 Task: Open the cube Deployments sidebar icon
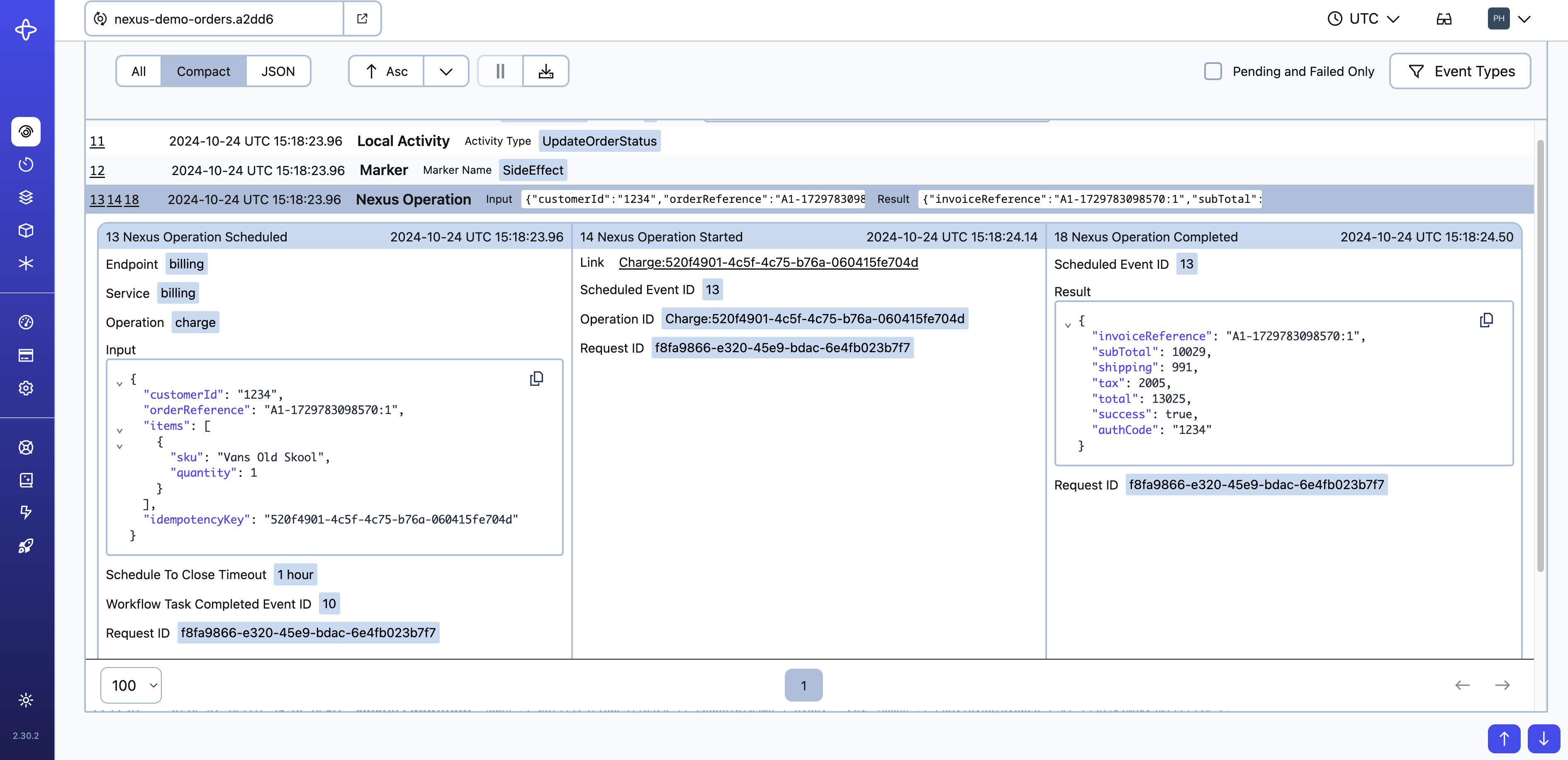[26, 230]
